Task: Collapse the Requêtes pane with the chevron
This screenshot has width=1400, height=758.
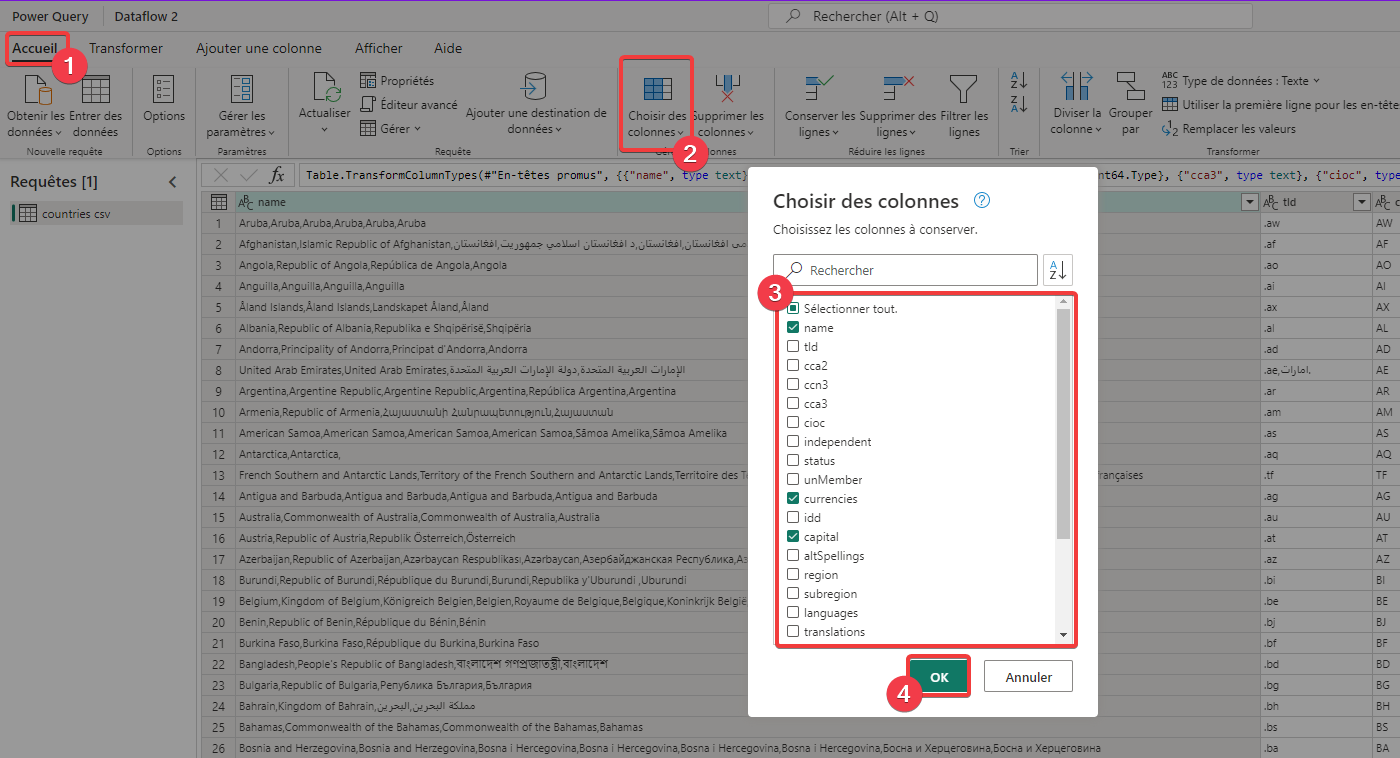Action: tap(172, 182)
